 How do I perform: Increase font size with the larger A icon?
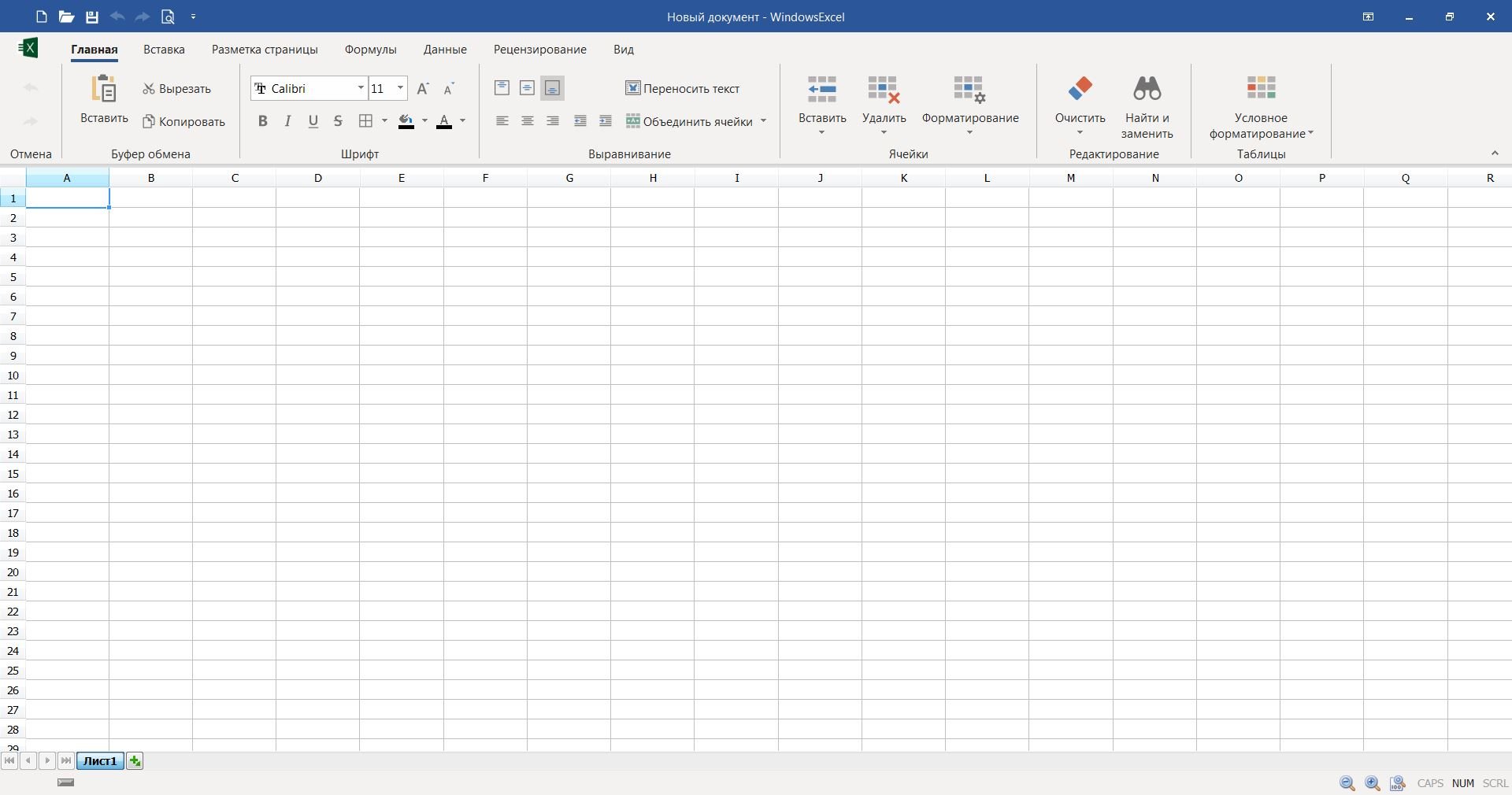[x=423, y=89]
